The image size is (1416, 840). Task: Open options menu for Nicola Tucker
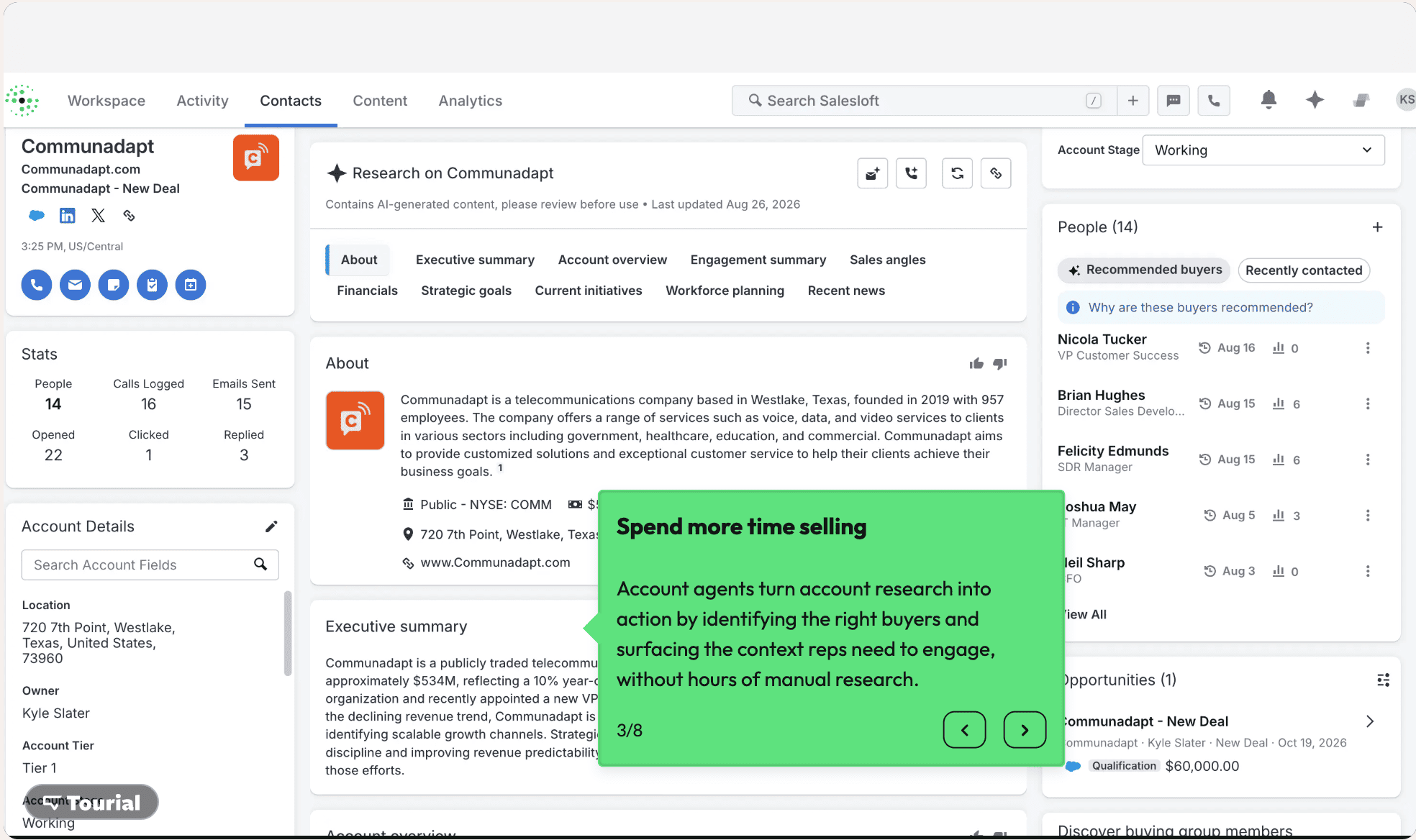pyautogui.click(x=1368, y=348)
